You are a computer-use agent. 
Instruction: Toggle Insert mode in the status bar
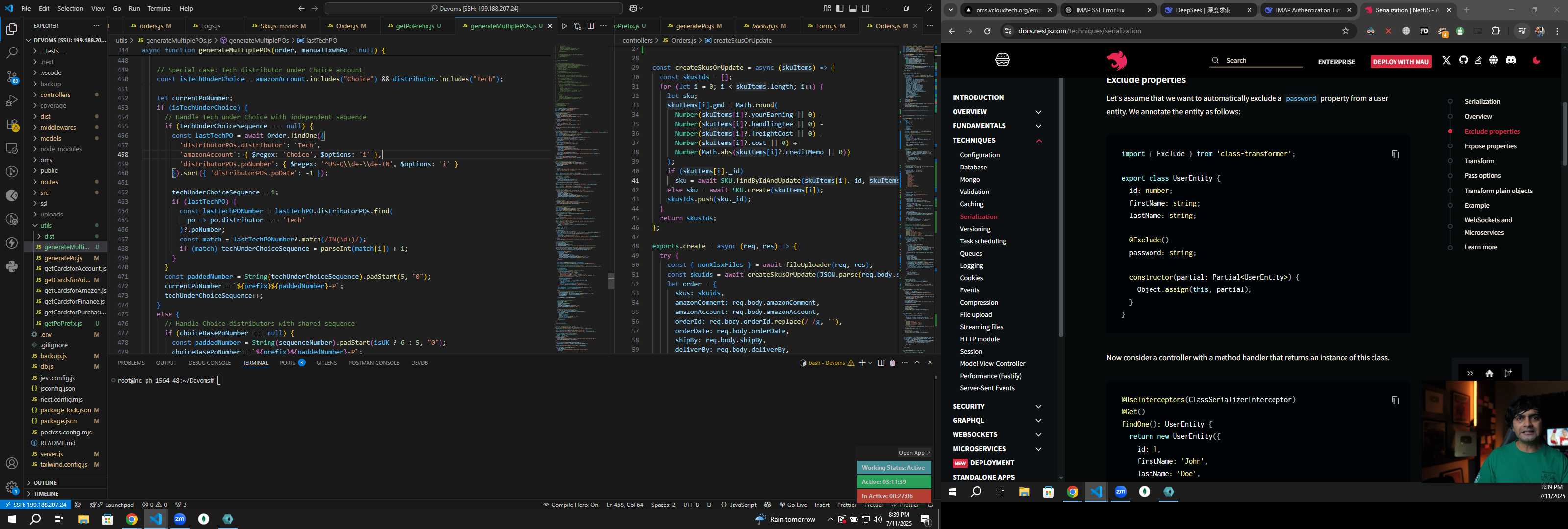pos(822,505)
